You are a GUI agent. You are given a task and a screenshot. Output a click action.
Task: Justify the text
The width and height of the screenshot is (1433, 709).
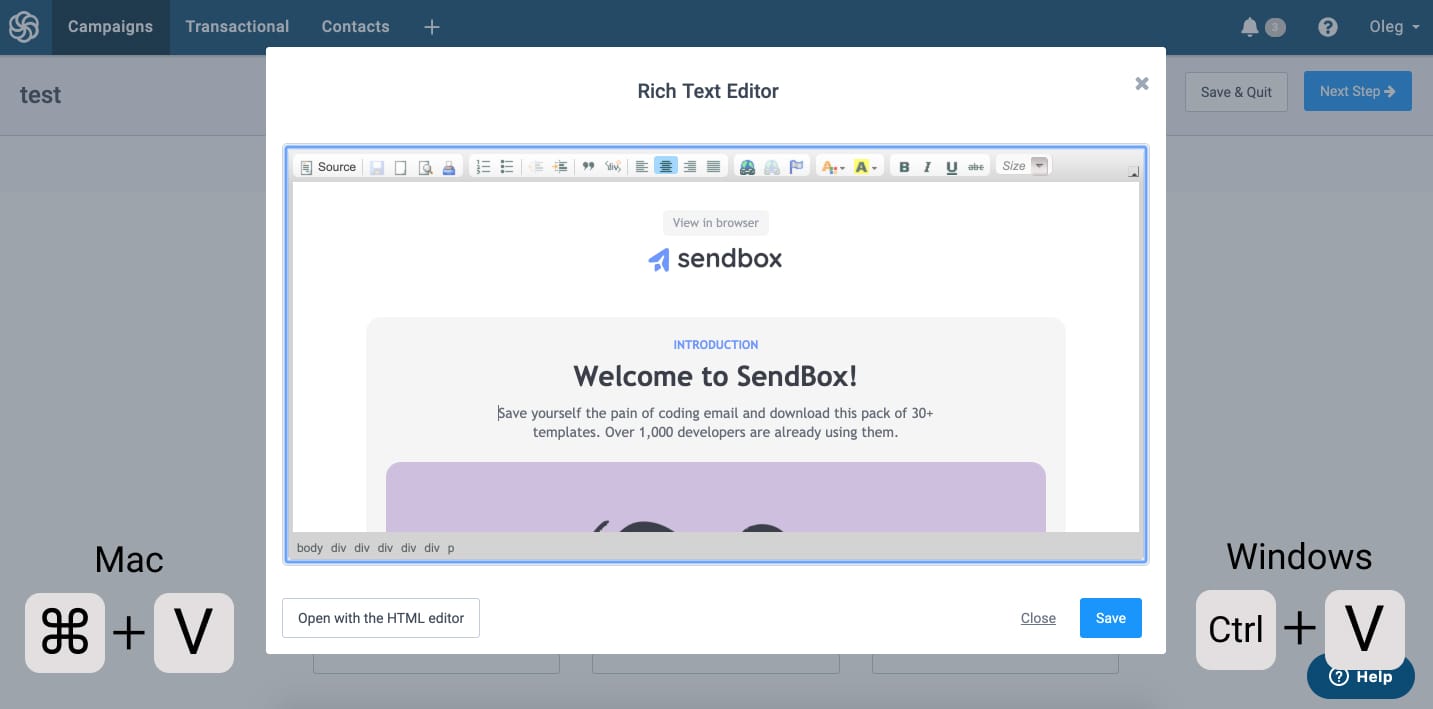(714, 167)
